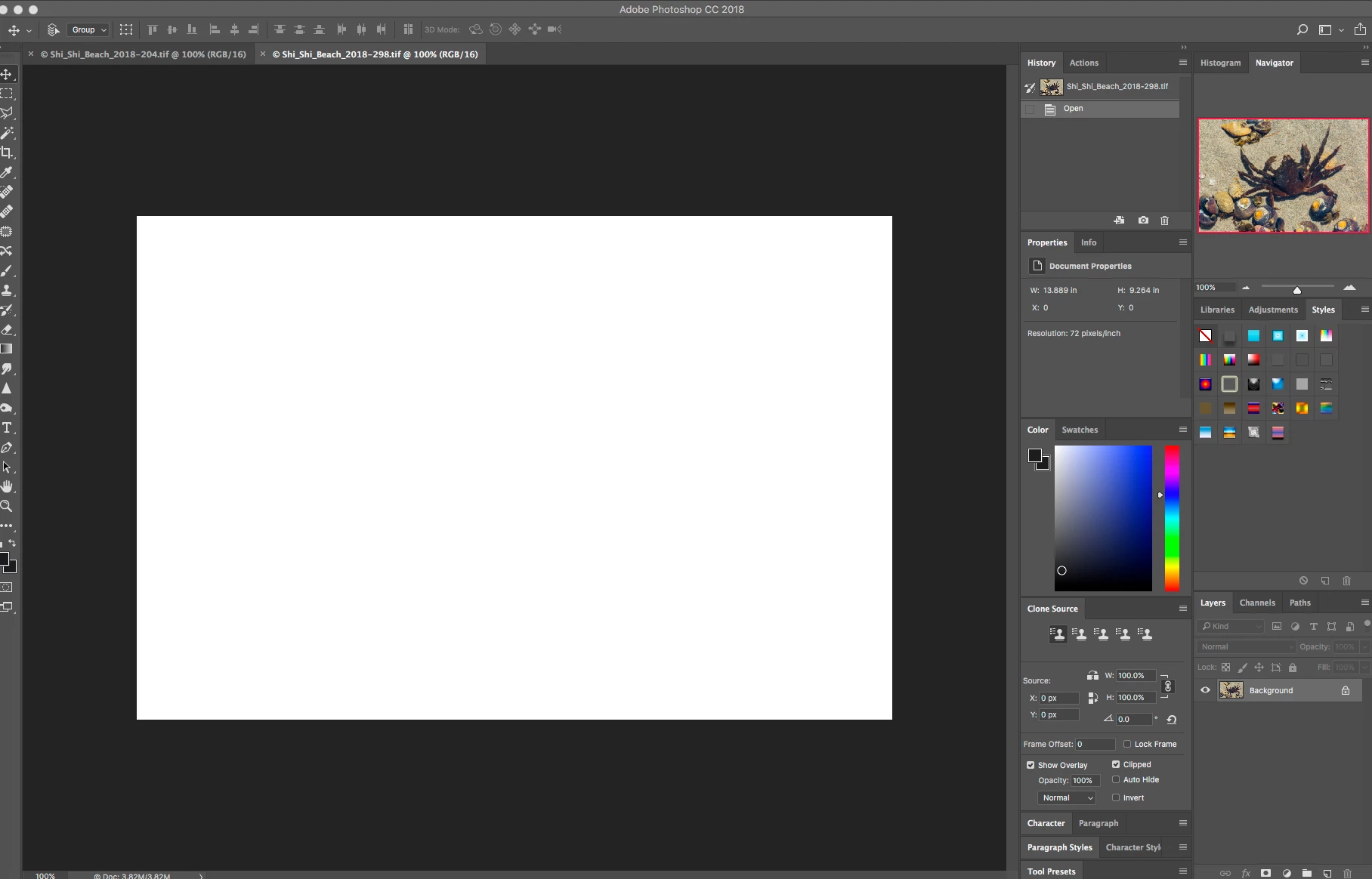Click the History panel camera snapshot icon
This screenshot has width=1372, height=879.
[x=1143, y=221]
